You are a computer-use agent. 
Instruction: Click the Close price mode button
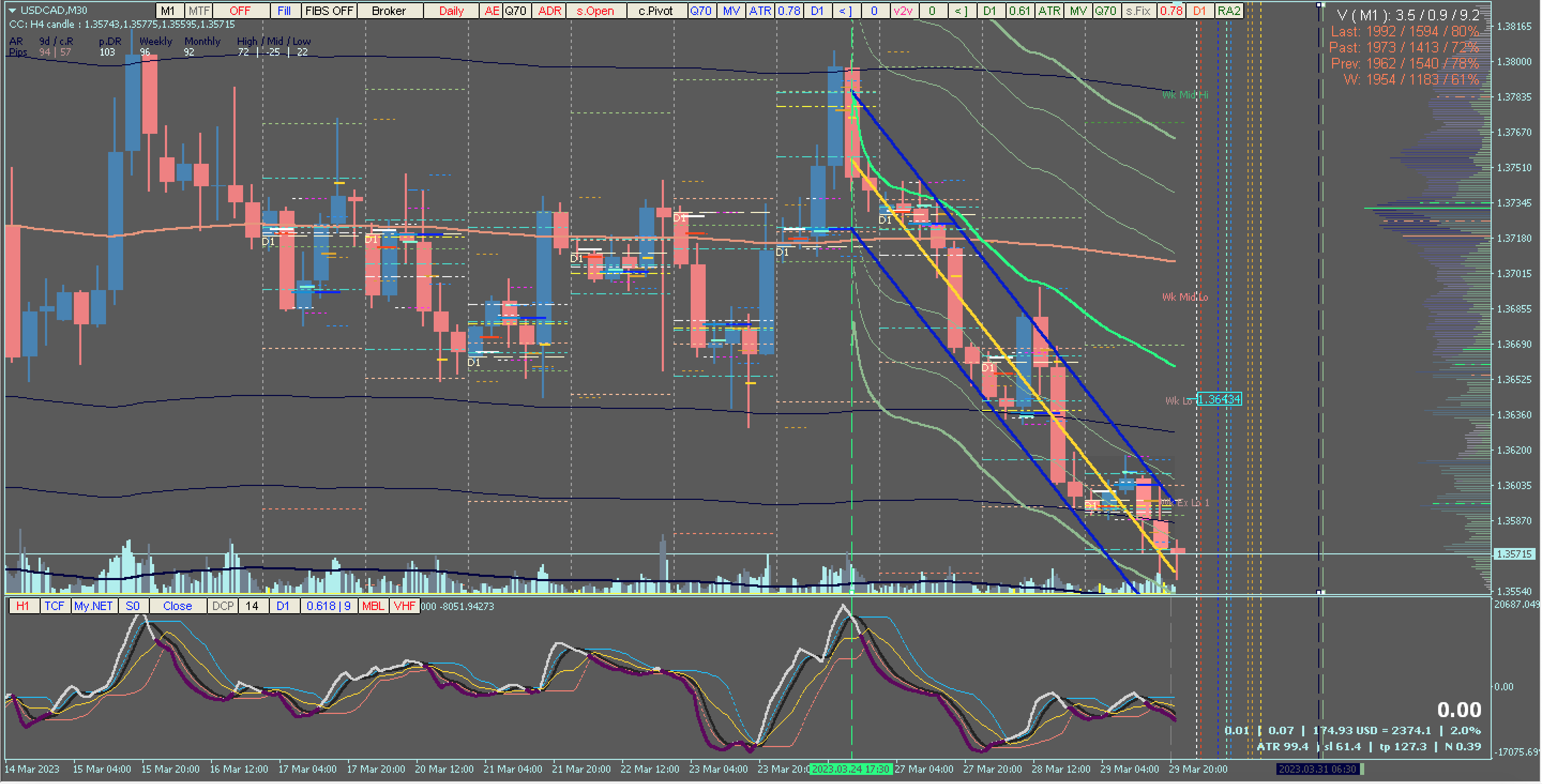(177, 606)
